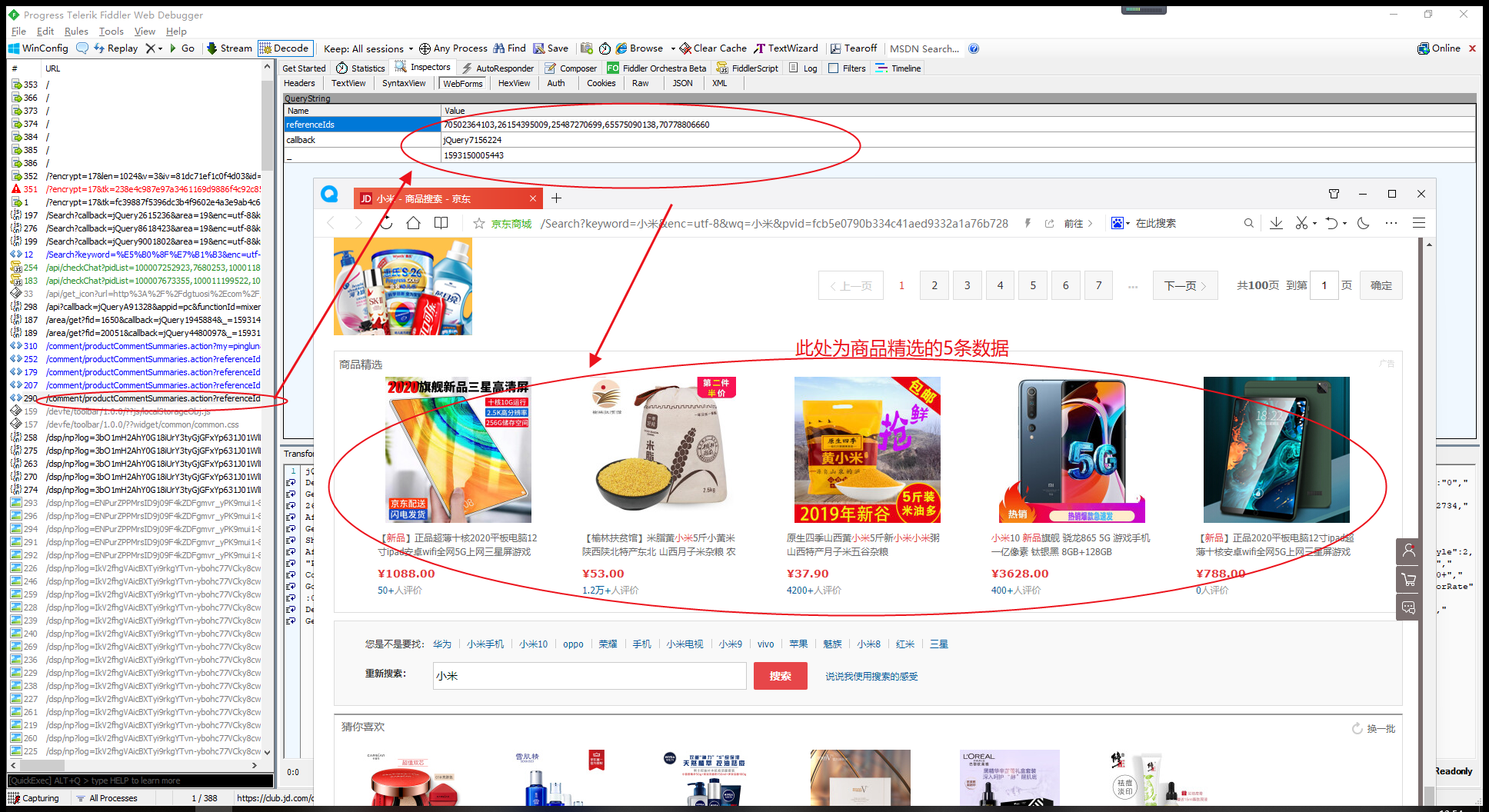Screen dimensions: 1489x812
Task: Switch to the AutoResponder tab
Action: click(498, 68)
